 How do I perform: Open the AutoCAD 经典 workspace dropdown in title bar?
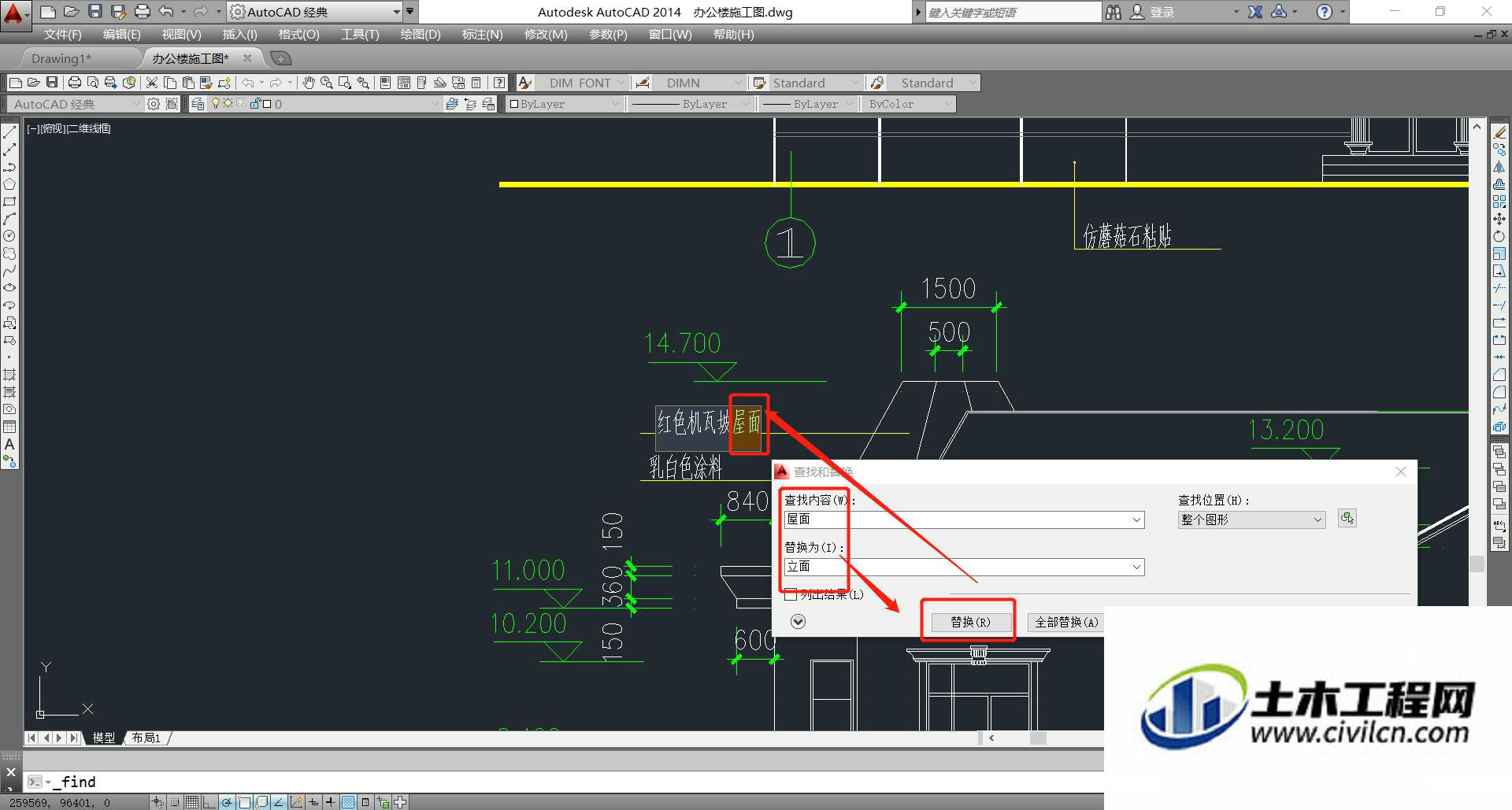point(315,12)
